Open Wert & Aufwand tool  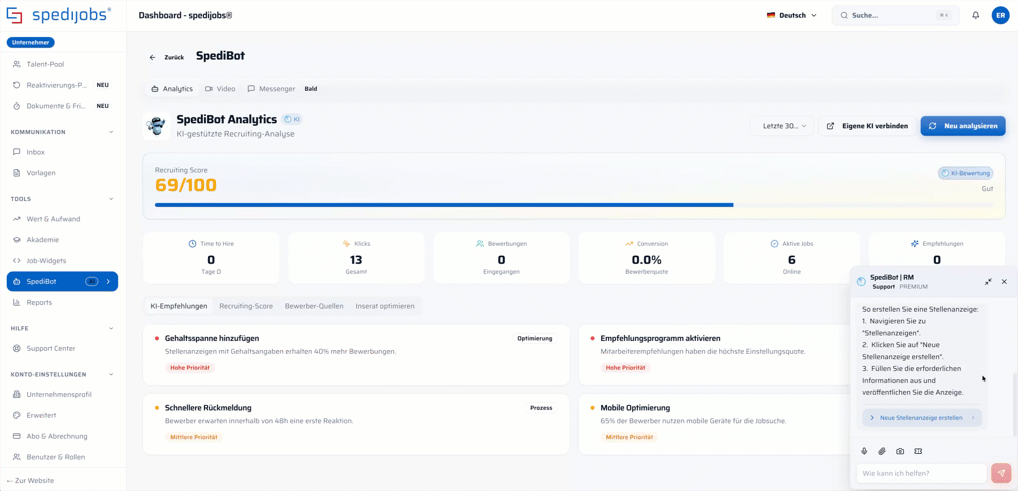click(62, 219)
